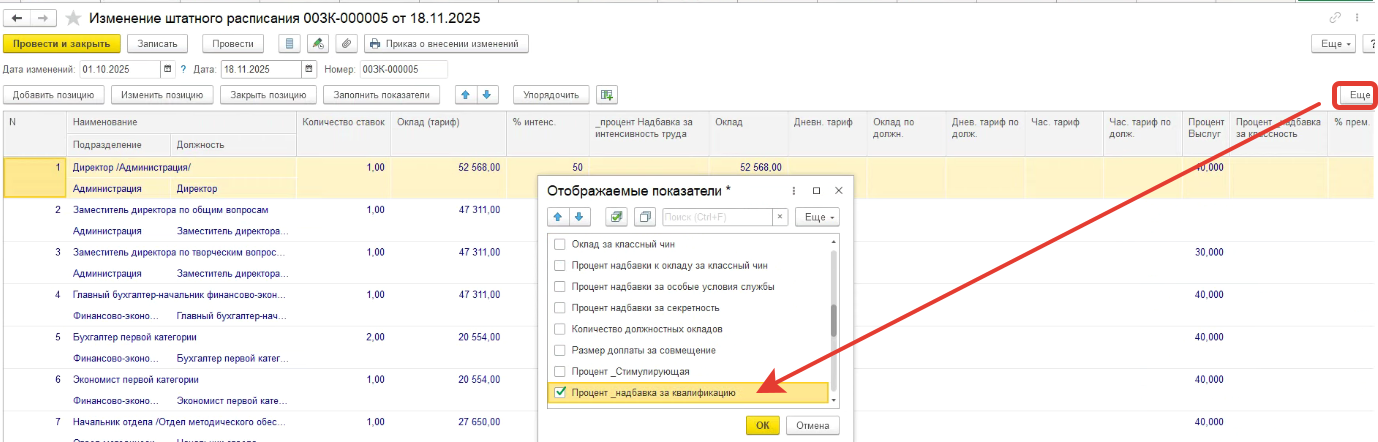Tick Оклад за классный чин checkbox
Screen dimensions: 1378x442
(560, 244)
